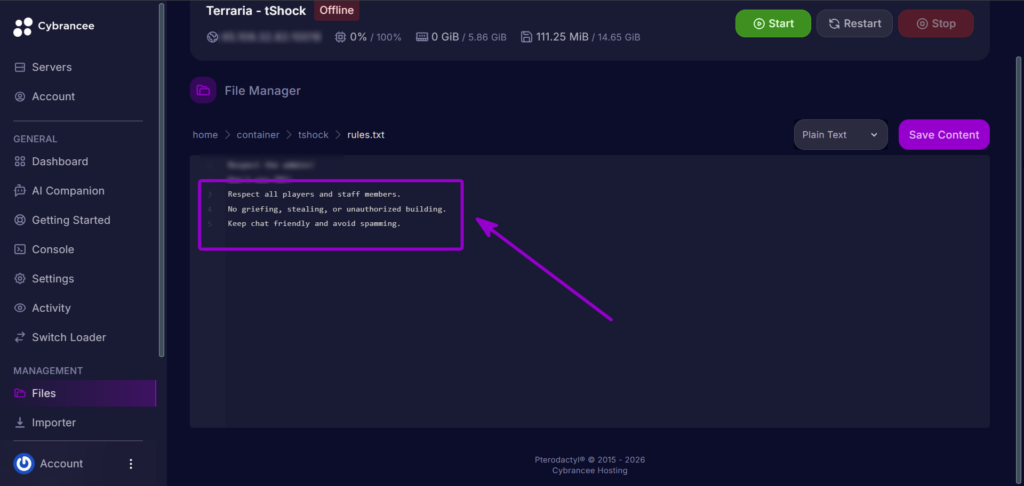1024x486 pixels.
Task: Go to the container breadcrumb
Action: click(x=258, y=135)
